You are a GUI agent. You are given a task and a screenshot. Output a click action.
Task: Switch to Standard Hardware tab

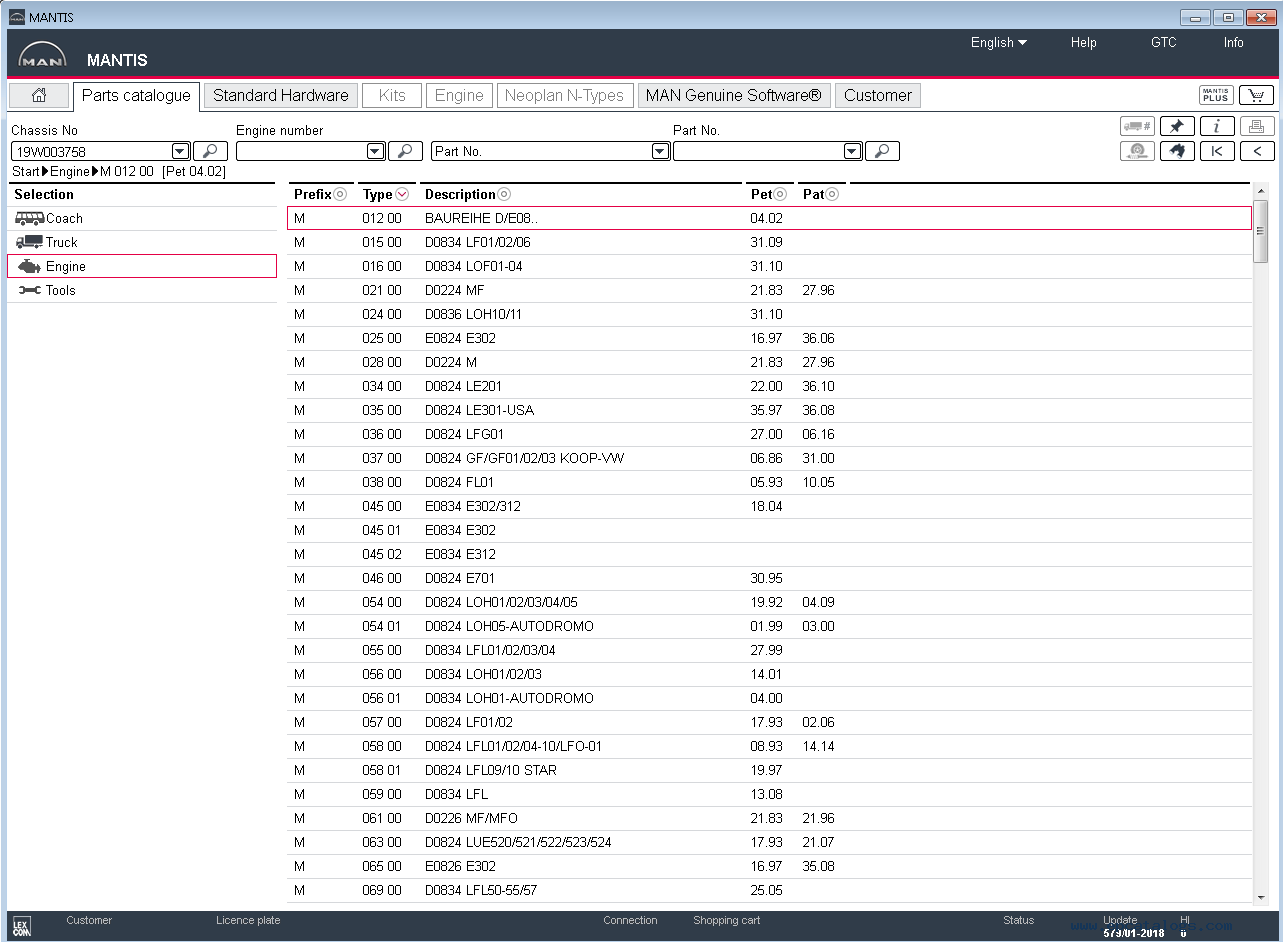point(281,96)
